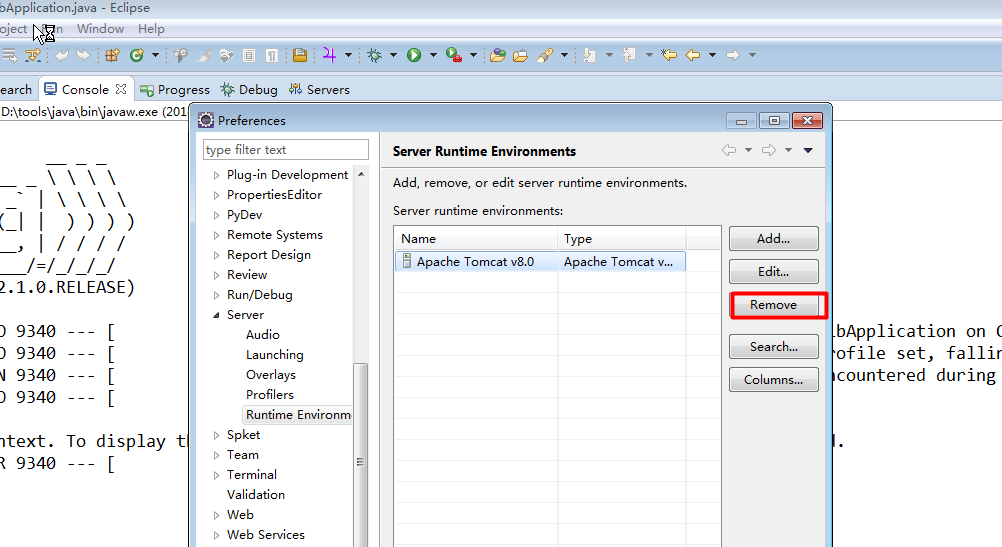Select the Validation preferences item

[x=256, y=495]
